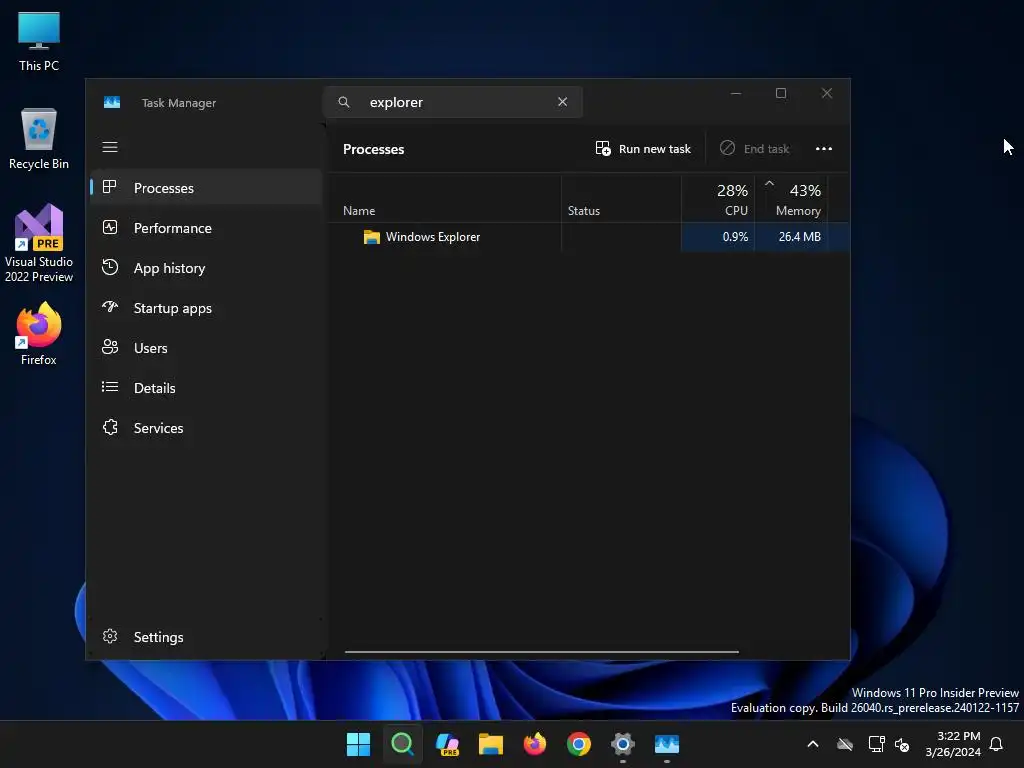The width and height of the screenshot is (1024, 768).
Task: Switch to the Users page
Action: (x=206, y=348)
